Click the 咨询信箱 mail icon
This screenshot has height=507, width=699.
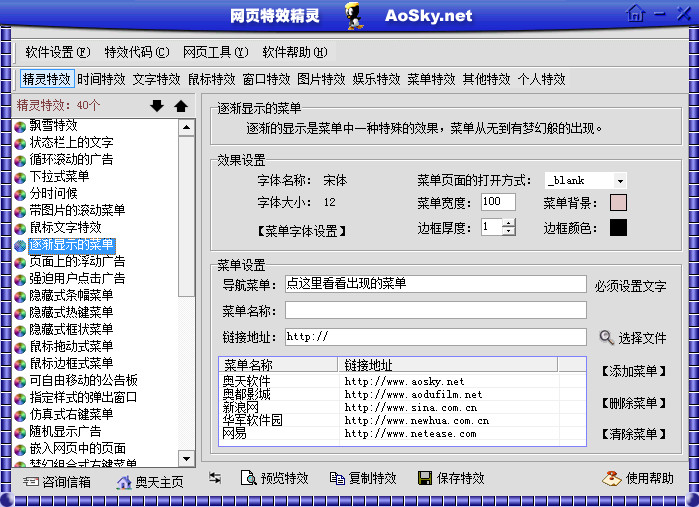[x=30, y=482]
